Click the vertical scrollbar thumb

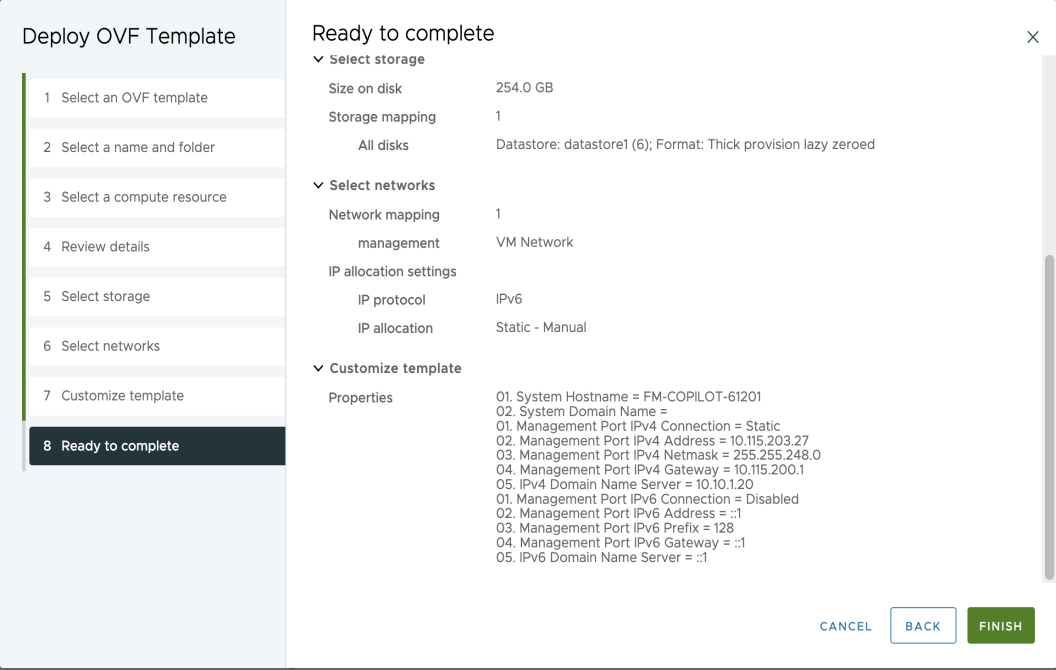coord(1049,415)
